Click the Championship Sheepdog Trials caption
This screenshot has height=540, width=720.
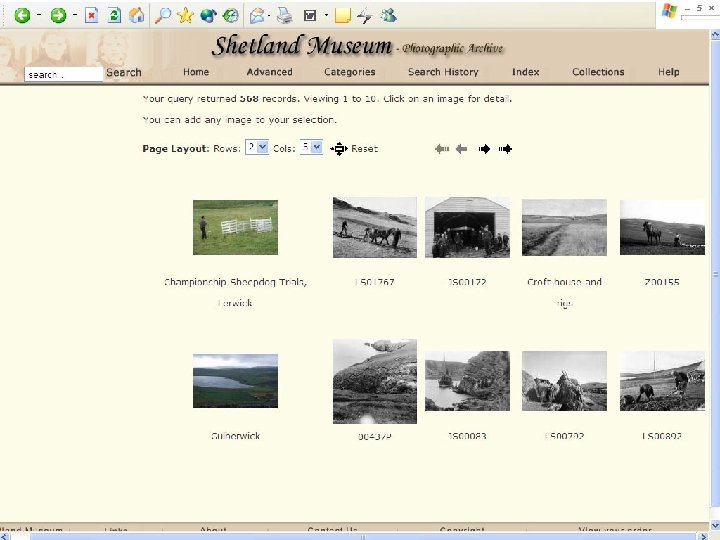235,292
